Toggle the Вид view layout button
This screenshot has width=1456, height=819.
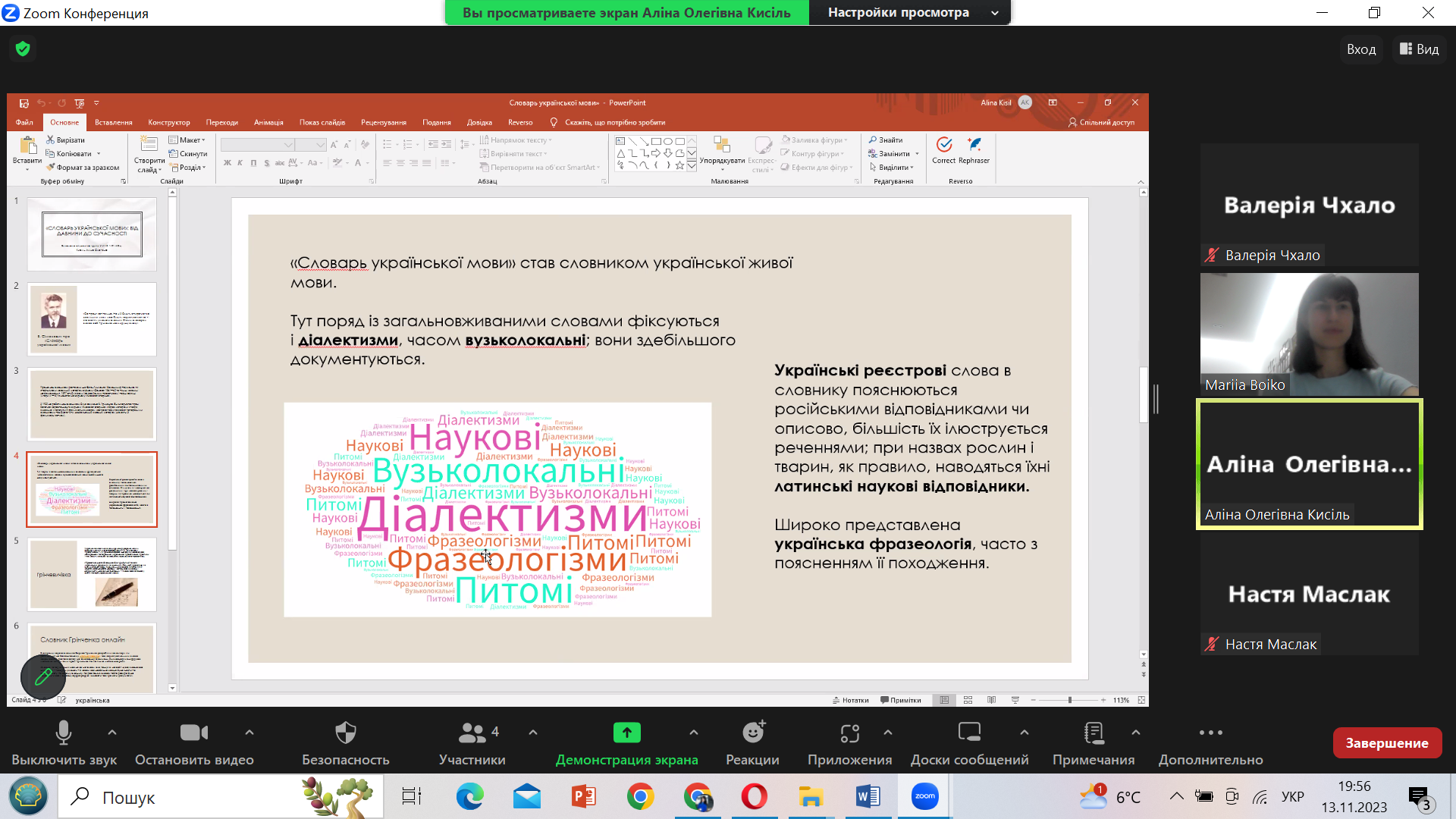click(1419, 49)
